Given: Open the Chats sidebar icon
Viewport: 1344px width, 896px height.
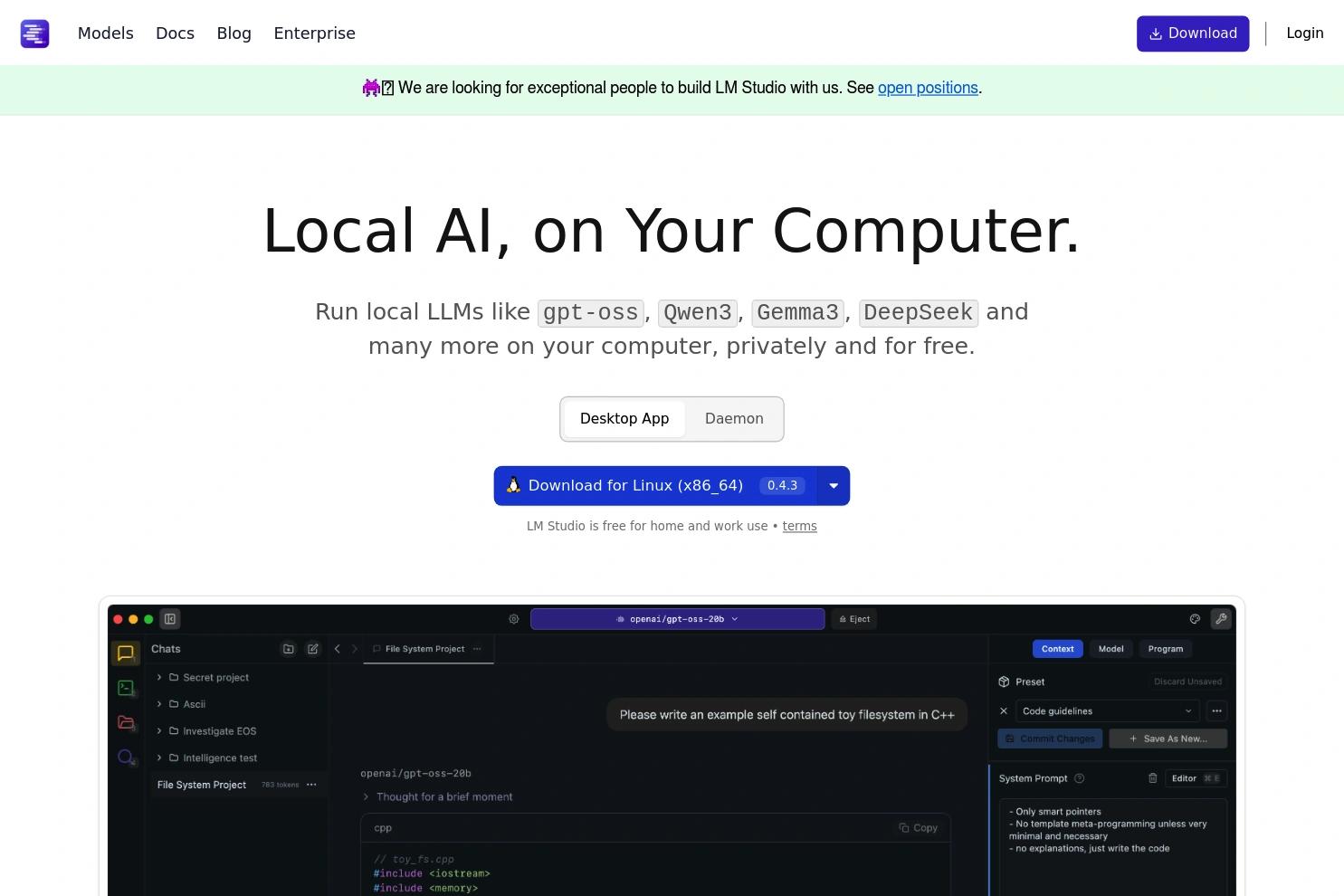Looking at the screenshot, I should pyautogui.click(x=126, y=653).
